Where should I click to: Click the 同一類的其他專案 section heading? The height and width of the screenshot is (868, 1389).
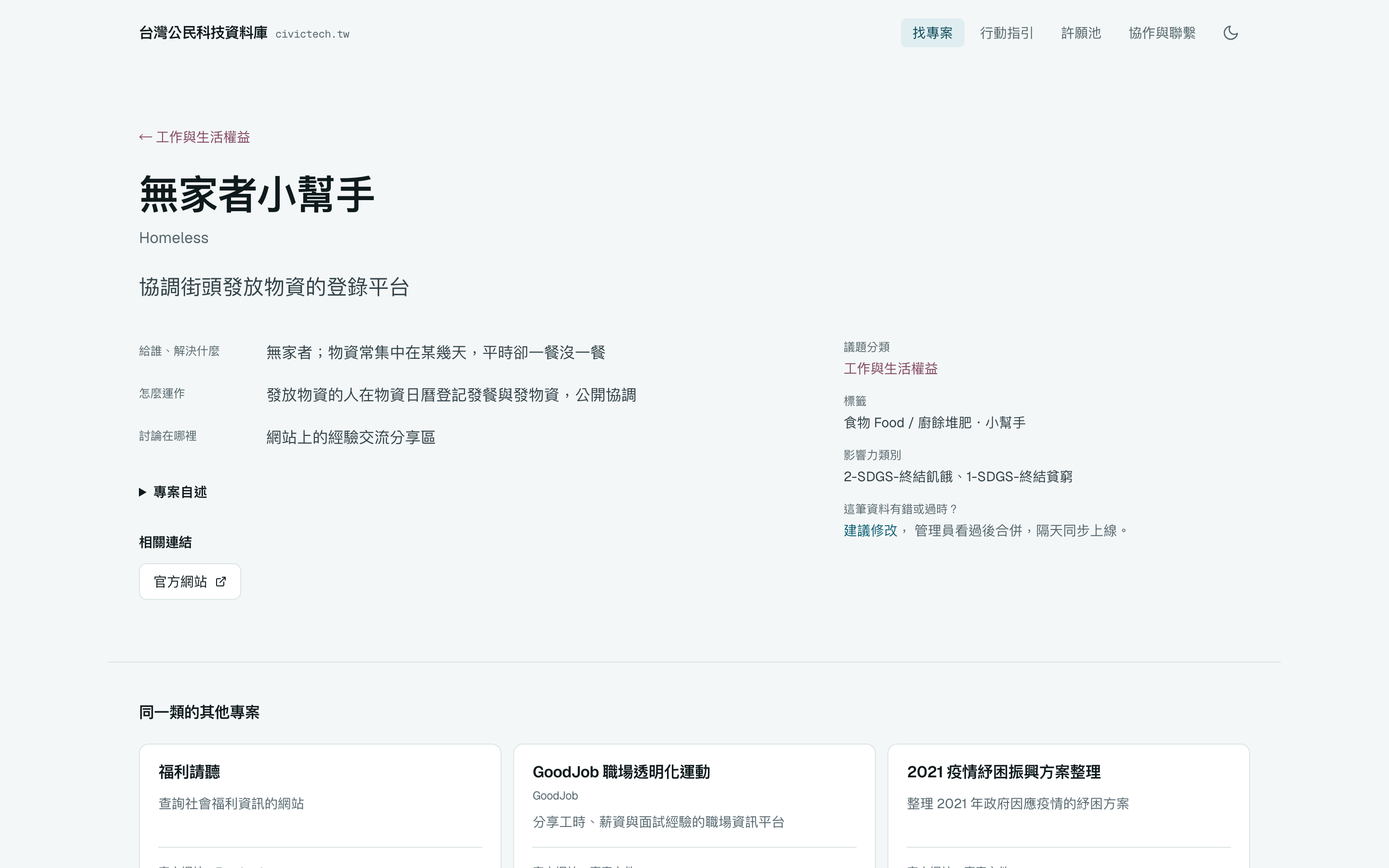pos(199,712)
